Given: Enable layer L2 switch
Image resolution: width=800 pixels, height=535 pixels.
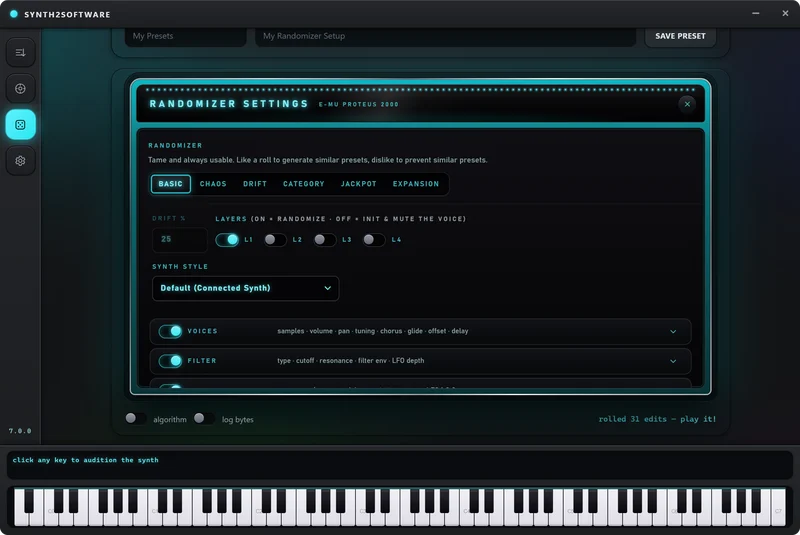Looking at the screenshot, I should coord(275,240).
